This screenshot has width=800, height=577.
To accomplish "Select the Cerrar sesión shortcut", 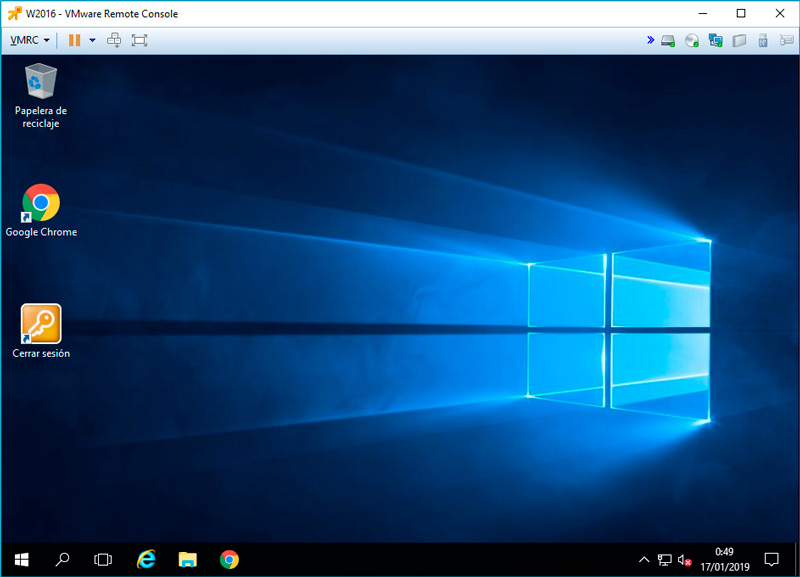I will coord(41,331).
